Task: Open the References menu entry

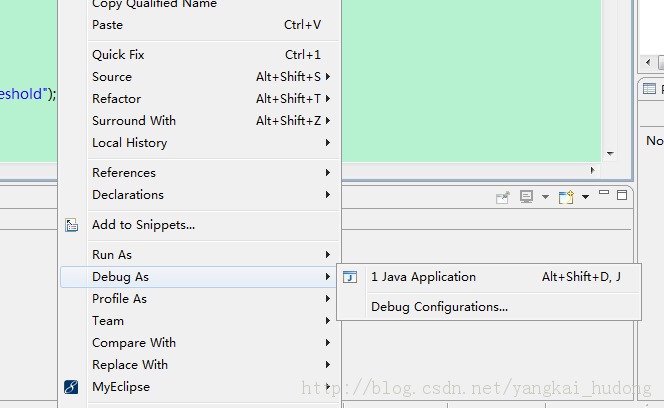Action: click(x=200, y=172)
